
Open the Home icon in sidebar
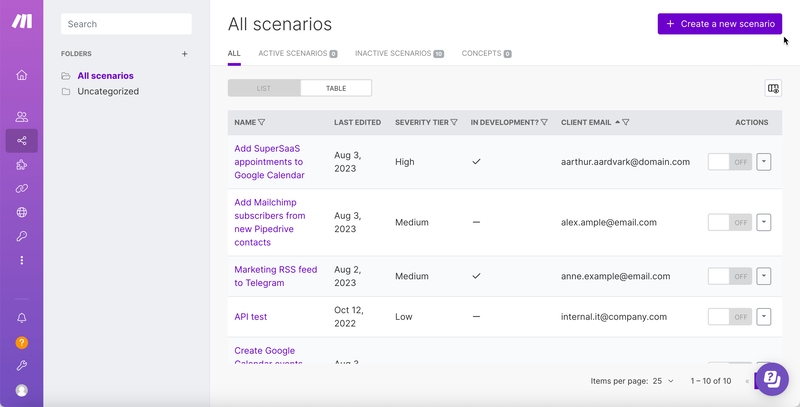coord(21,75)
